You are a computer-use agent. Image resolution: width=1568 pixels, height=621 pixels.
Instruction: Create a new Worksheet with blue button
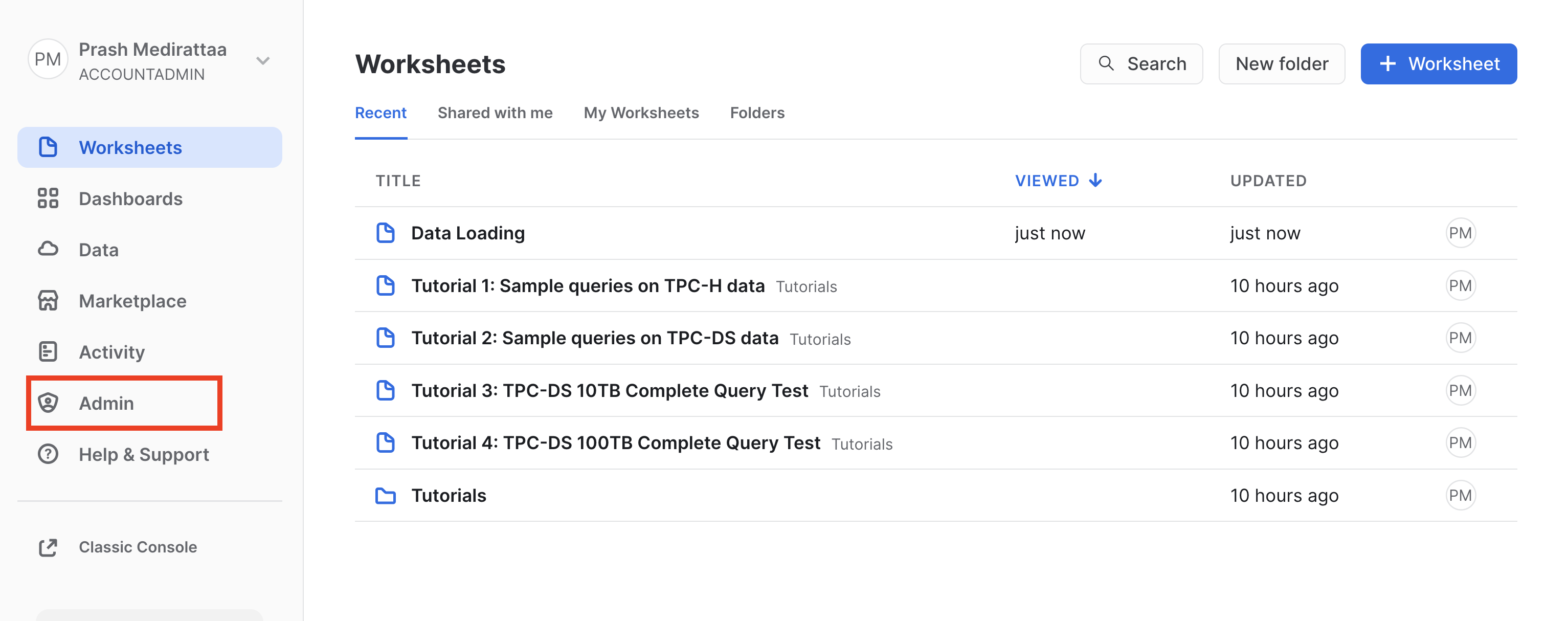click(x=1438, y=64)
